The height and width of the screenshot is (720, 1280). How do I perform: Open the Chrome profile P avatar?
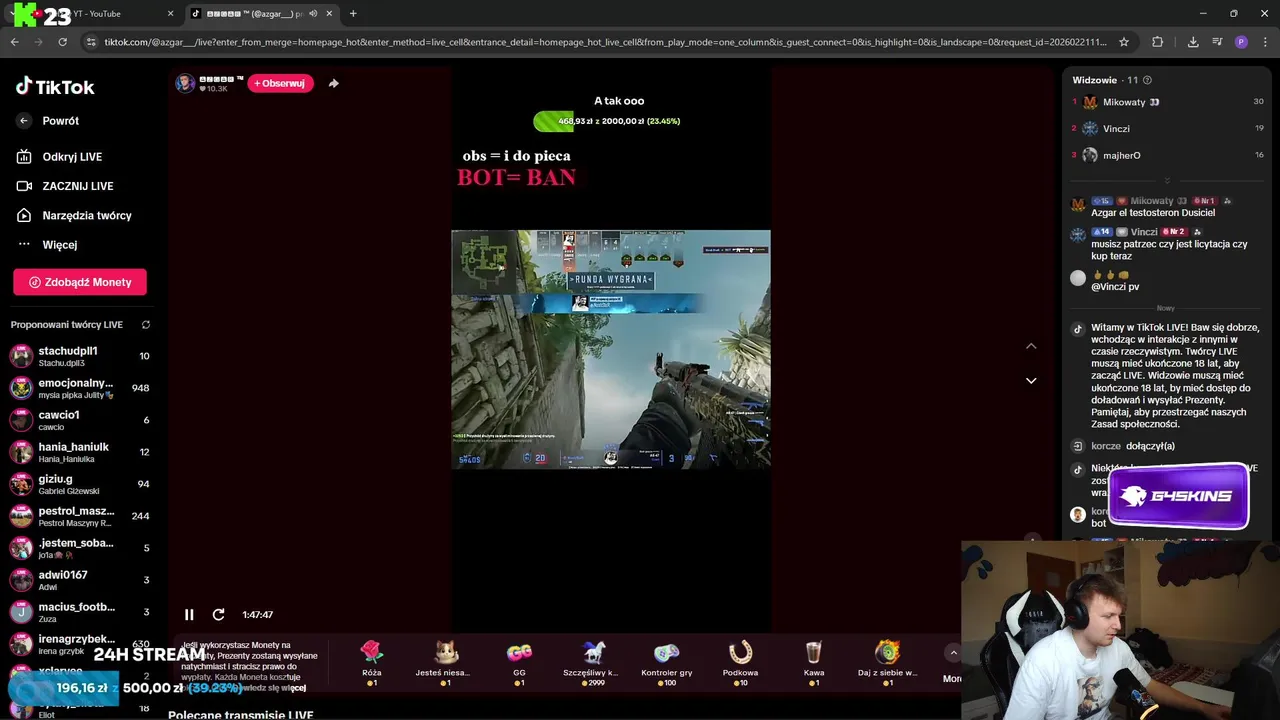[x=1241, y=42]
